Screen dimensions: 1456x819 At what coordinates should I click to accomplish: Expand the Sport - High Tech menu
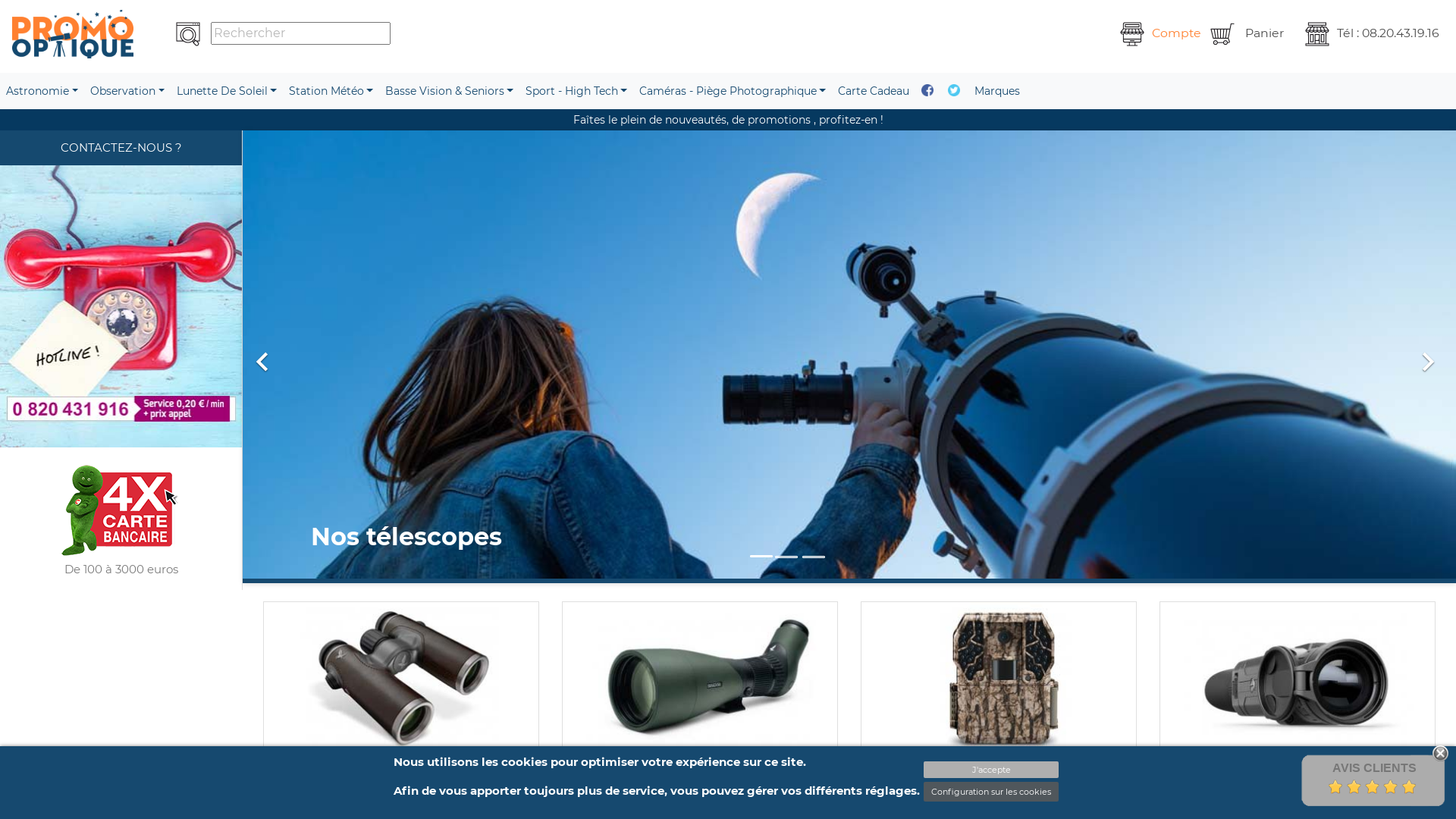576,91
